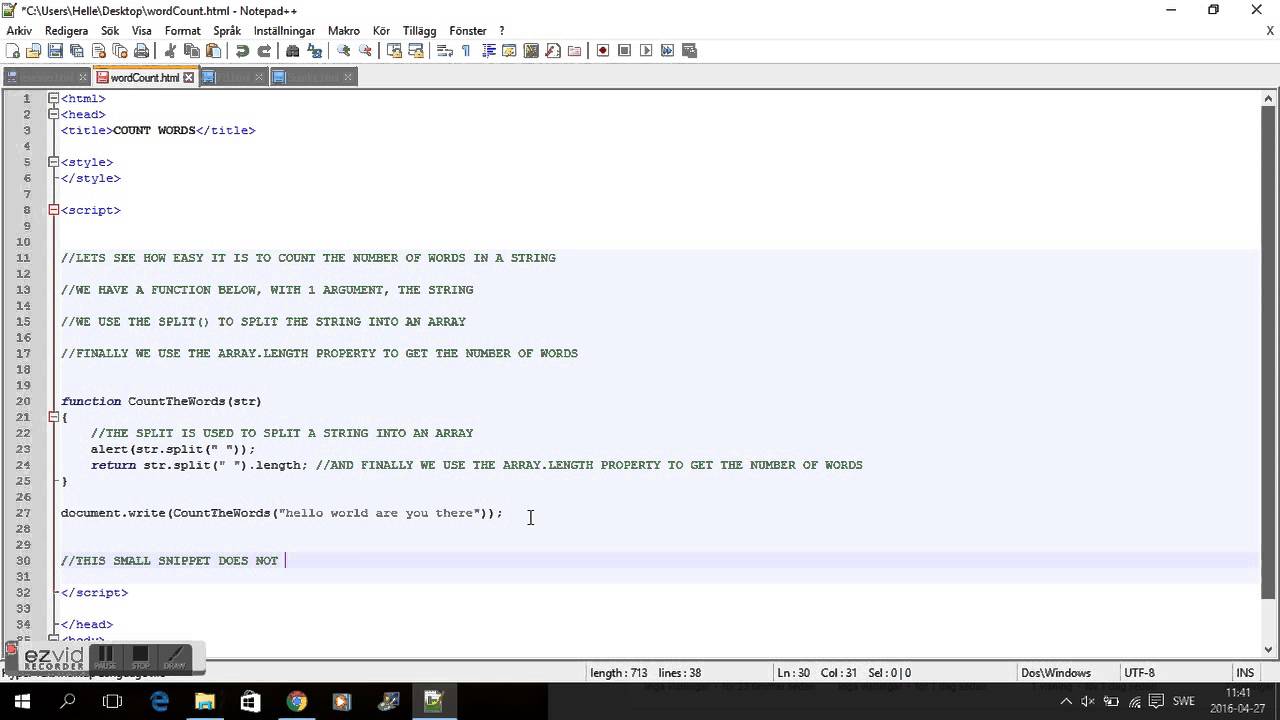
Task: Click the New file toolbar icon
Action: 13,51
